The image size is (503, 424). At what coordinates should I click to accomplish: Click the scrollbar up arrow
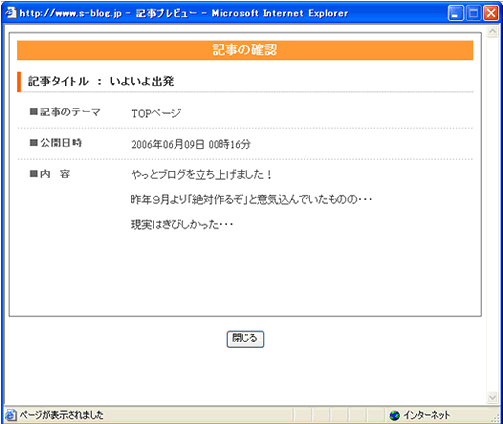pyautogui.click(x=492, y=32)
